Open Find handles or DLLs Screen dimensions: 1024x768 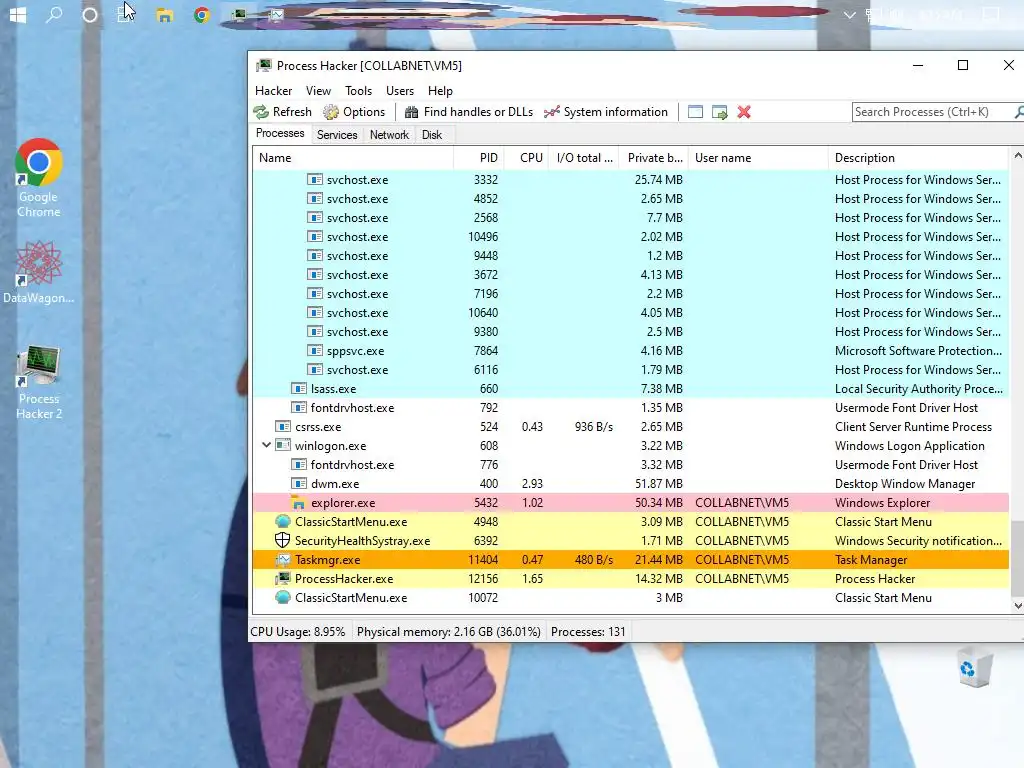tap(469, 112)
